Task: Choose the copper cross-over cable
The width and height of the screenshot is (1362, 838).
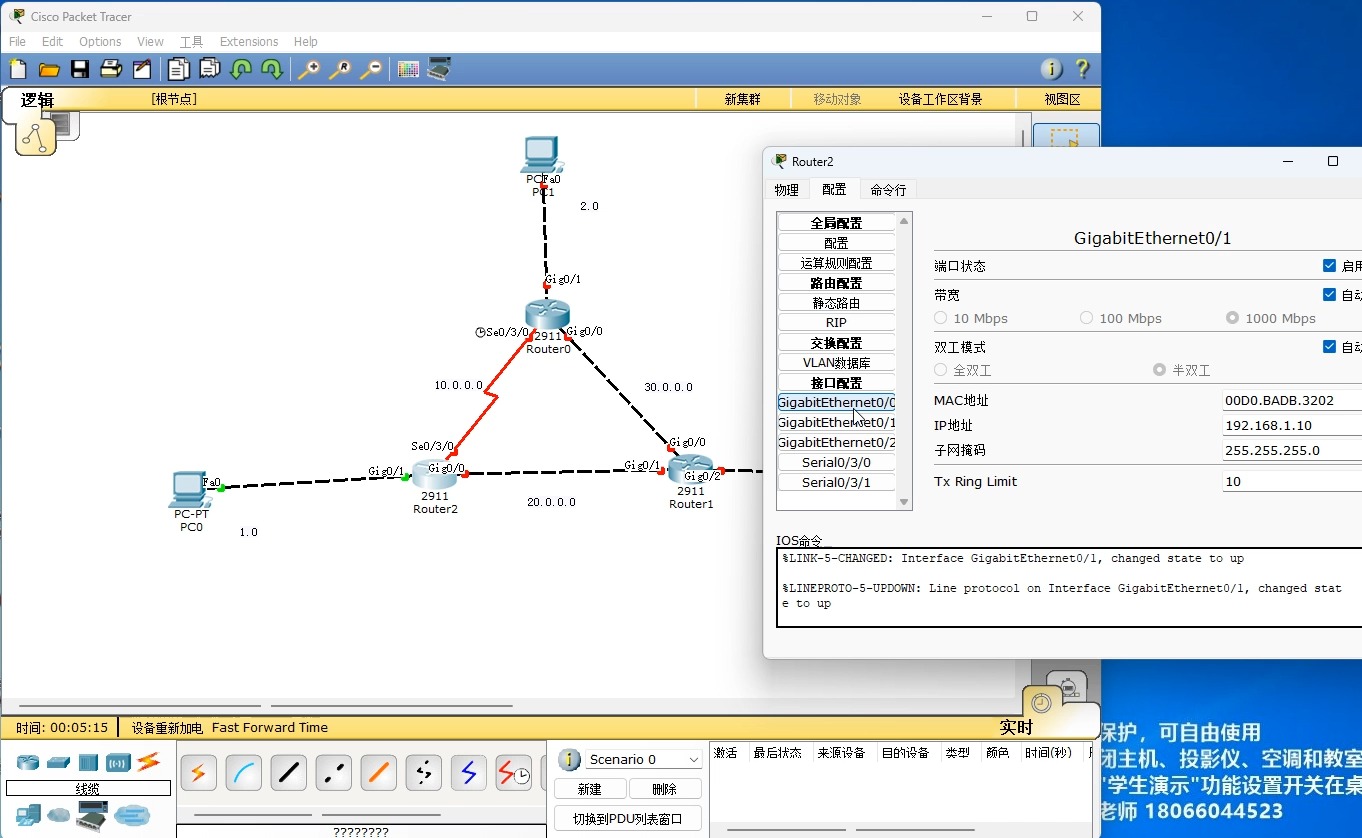Action: tap(334, 773)
